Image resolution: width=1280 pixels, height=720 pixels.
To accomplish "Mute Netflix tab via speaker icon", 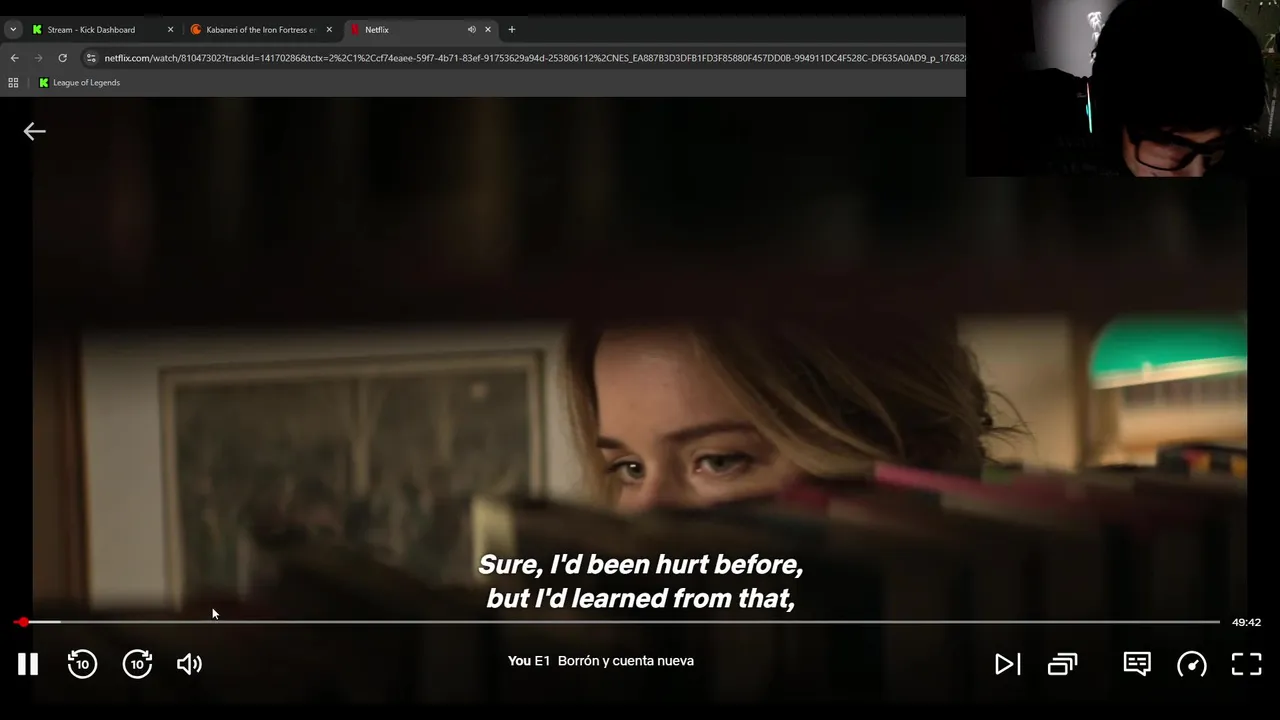I will click(x=471, y=30).
